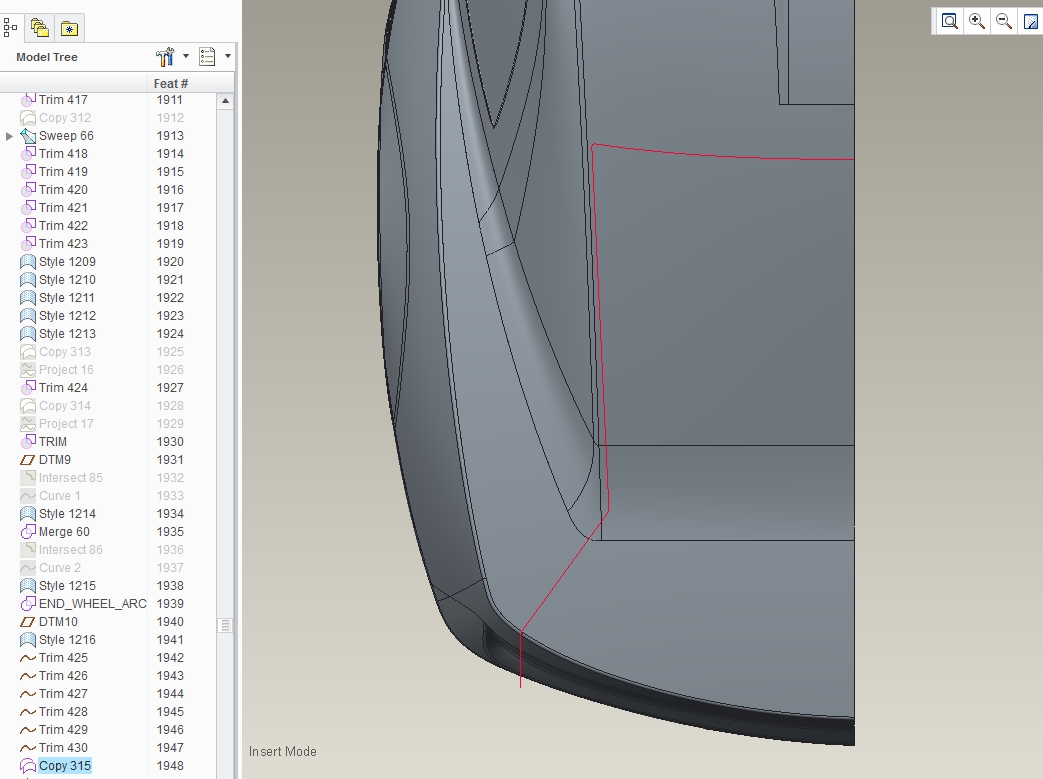This screenshot has width=1043, height=779.
Task: Select the Intersect 86 feature
Action: tap(71, 549)
